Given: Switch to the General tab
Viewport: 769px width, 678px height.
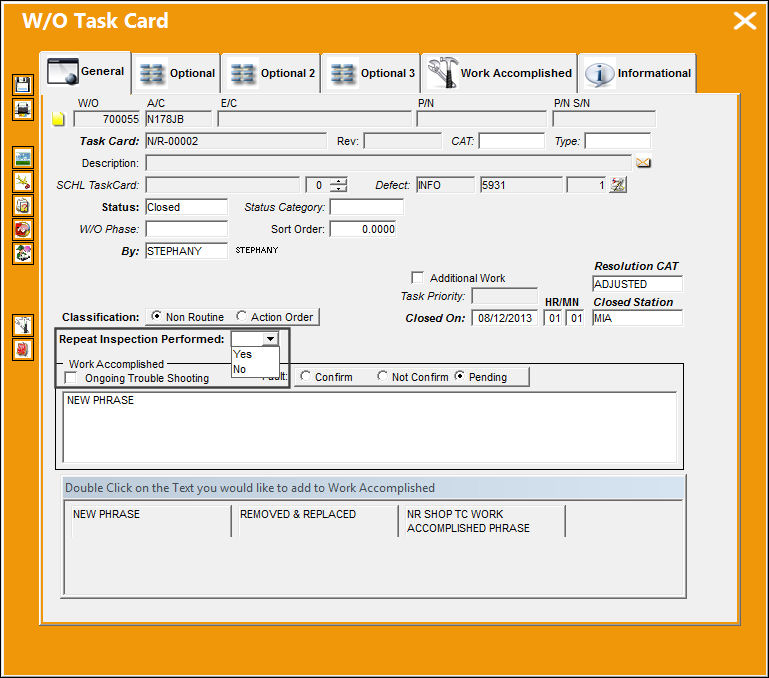Looking at the screenshot, I should [x=86, y=72].
